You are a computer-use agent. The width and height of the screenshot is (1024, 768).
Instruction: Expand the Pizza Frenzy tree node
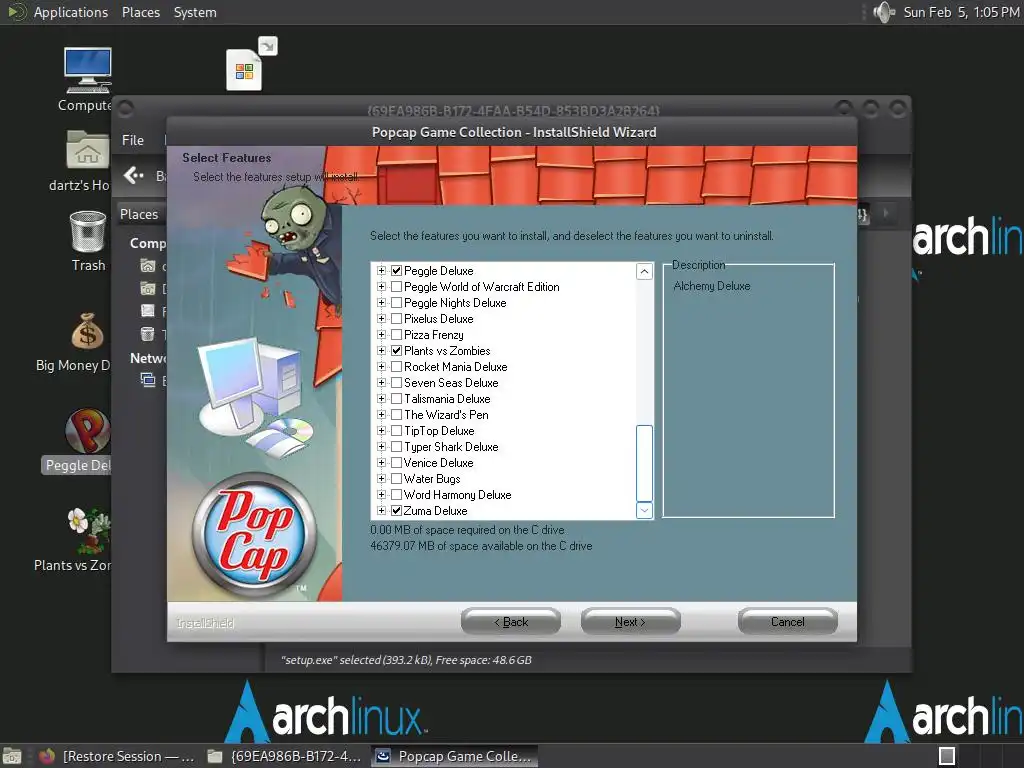pos(381,334)
